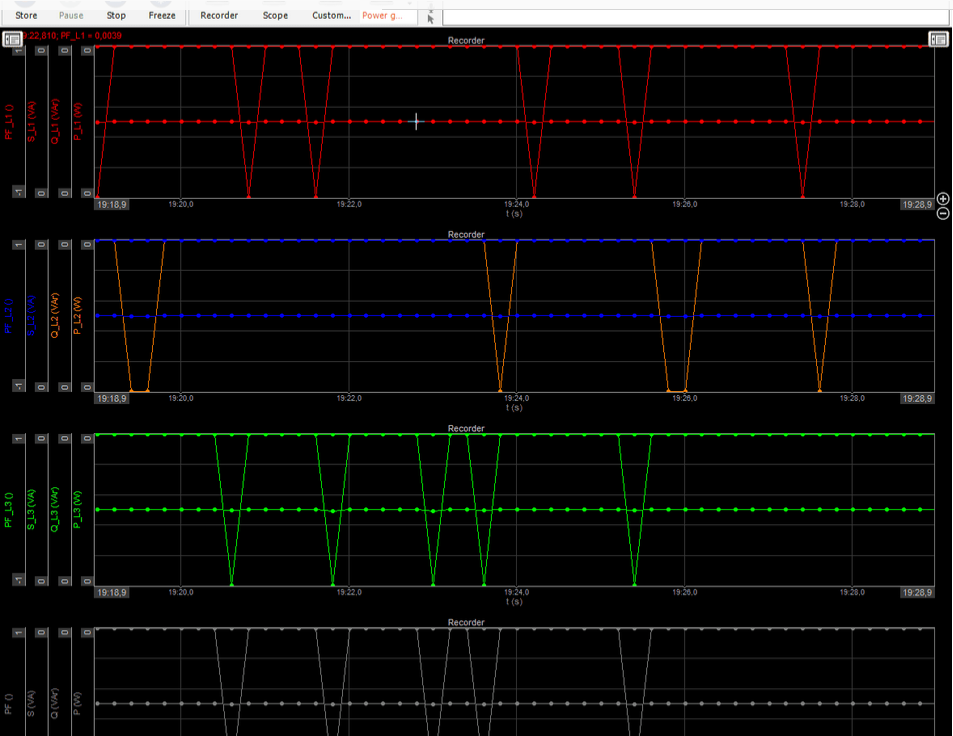This screenshot has width=953, height=736.
Task: Select the P_L1 (W) axis label
Action: tap(77, 122)
